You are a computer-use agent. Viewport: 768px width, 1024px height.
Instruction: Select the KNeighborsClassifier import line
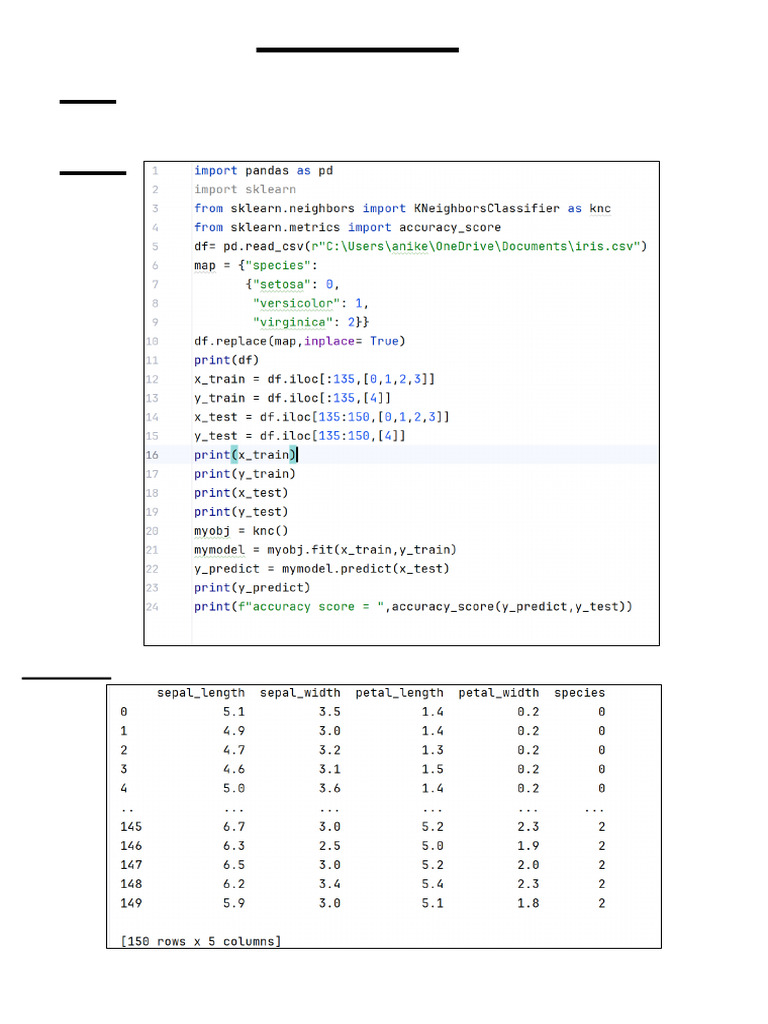tap(402, 208)
